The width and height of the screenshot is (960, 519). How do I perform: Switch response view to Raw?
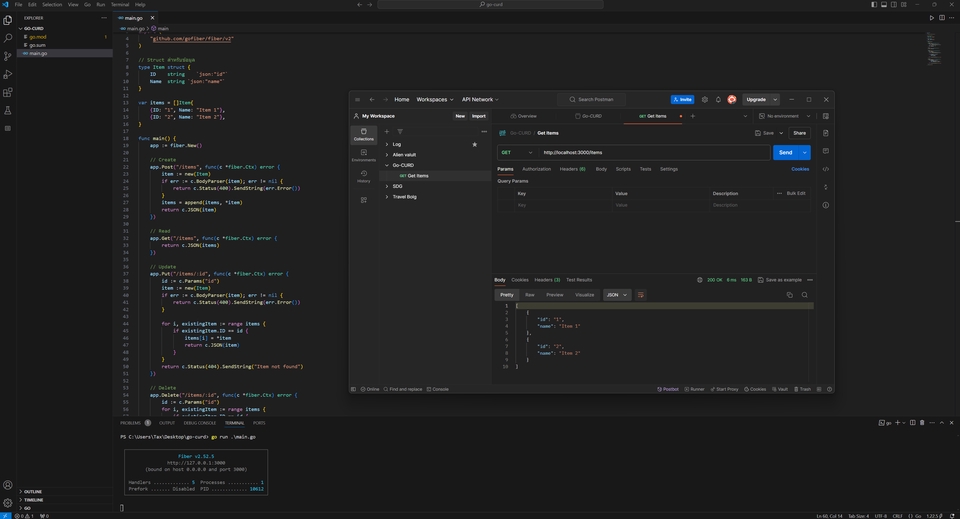click(530, 295)
